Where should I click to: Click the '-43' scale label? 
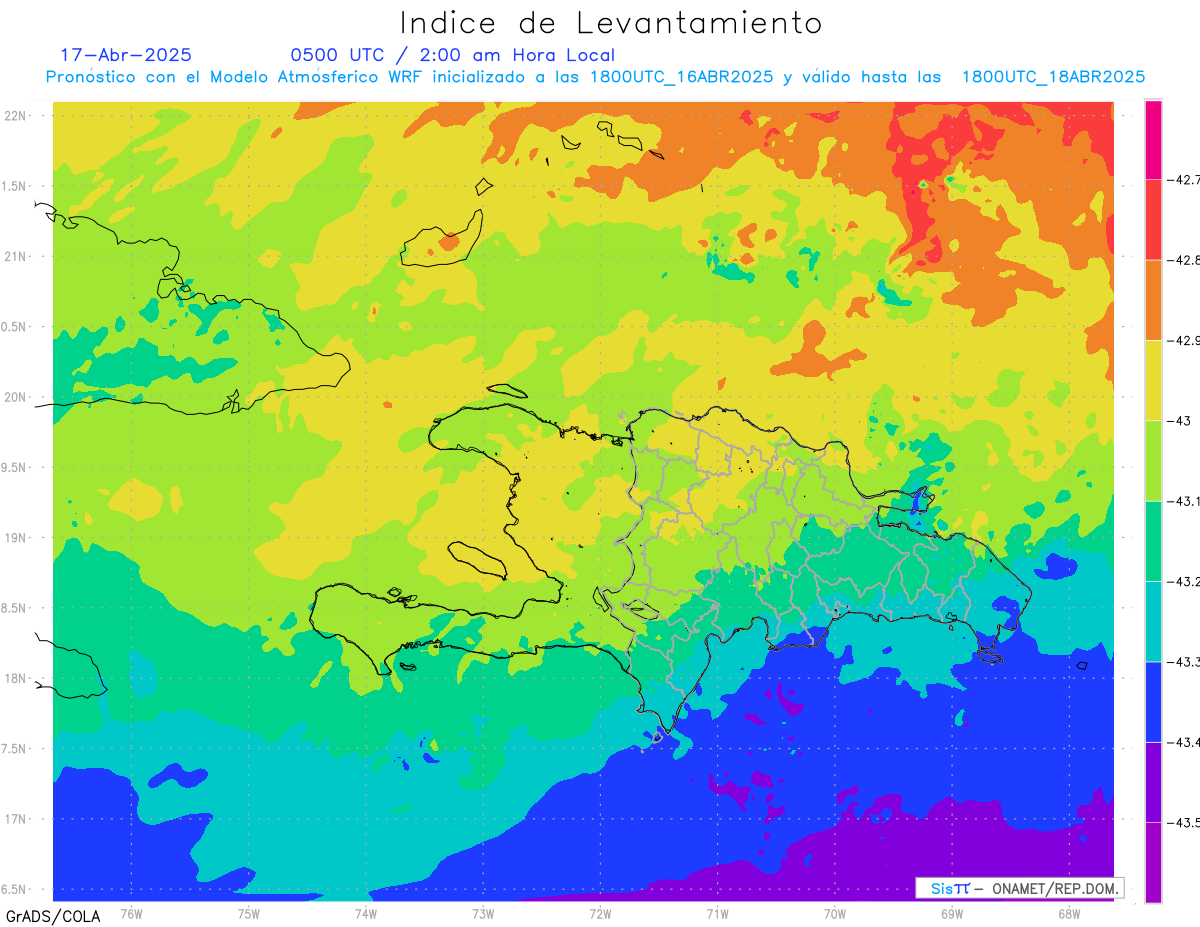point(1178,421)
